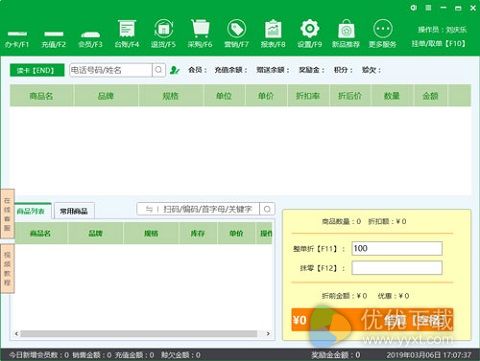Click the 库存 header in product list
The width and height of the screenshot is (480, 361).
click(198, 233)
